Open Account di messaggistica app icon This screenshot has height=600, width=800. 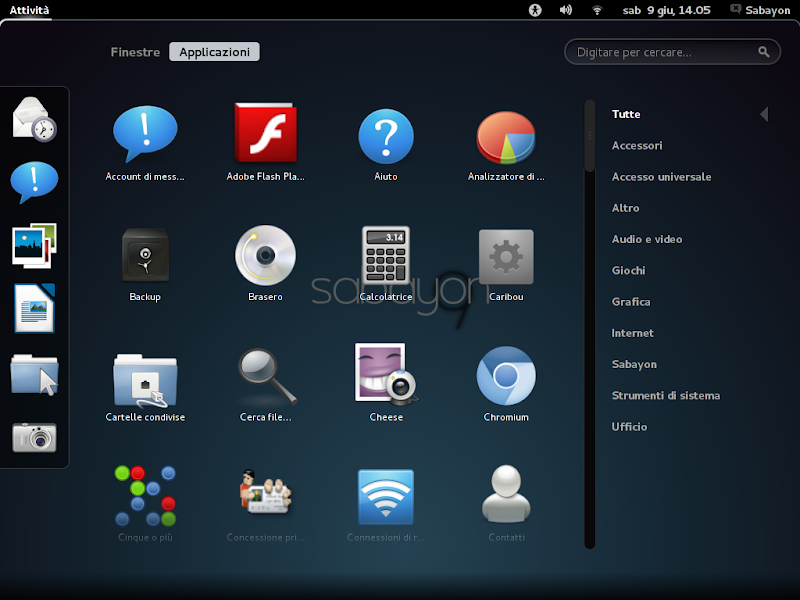(145, 135)
